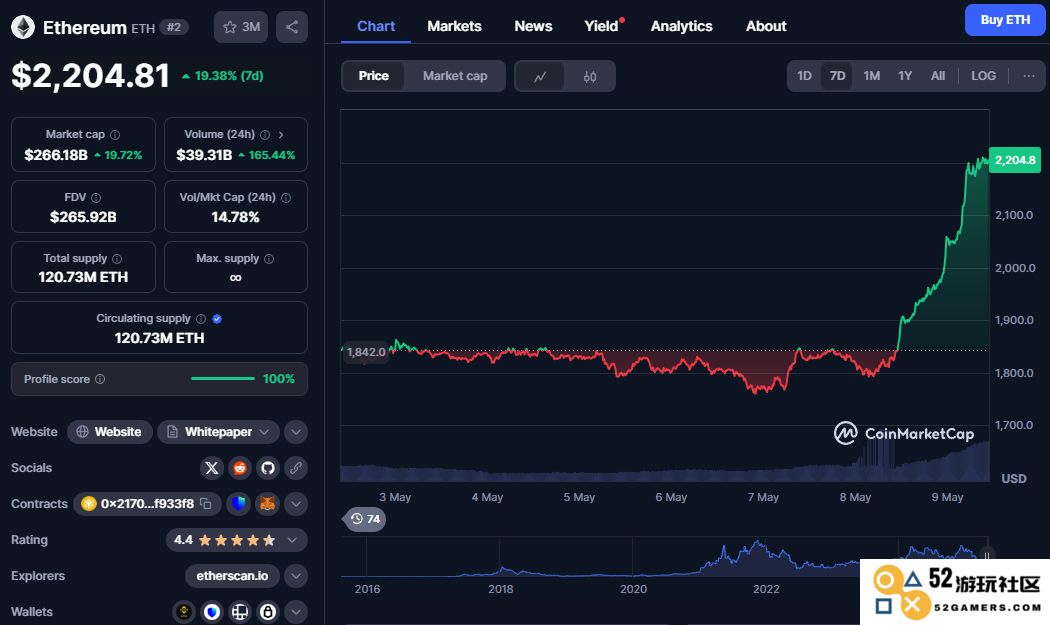Viewport: 1050px width, 625px height.
Task: Expand more explorers beside etherscan.io
Action: pos(296,575)
